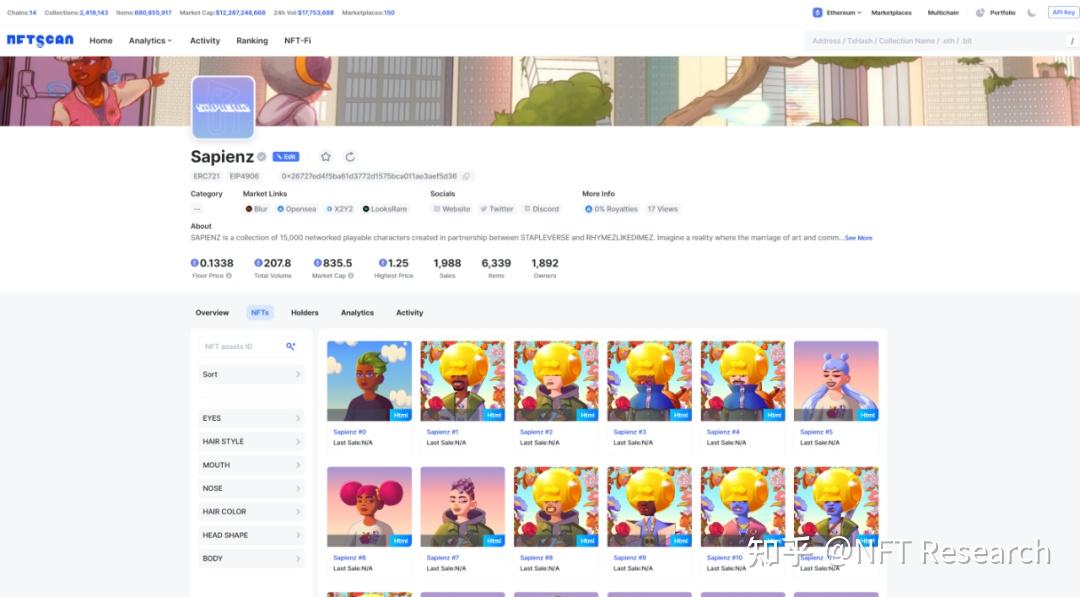The image size is (1080, 597).
Task: Click the refresh icon next to Sapienz title
Action: 350,157
